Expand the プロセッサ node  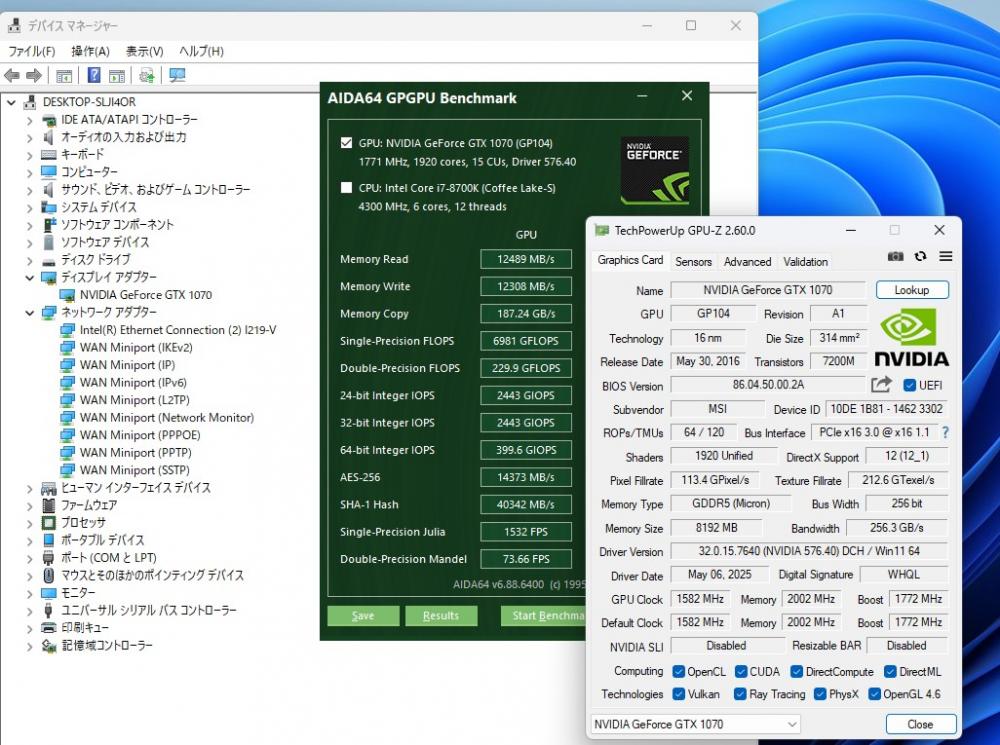pos(29,523)
